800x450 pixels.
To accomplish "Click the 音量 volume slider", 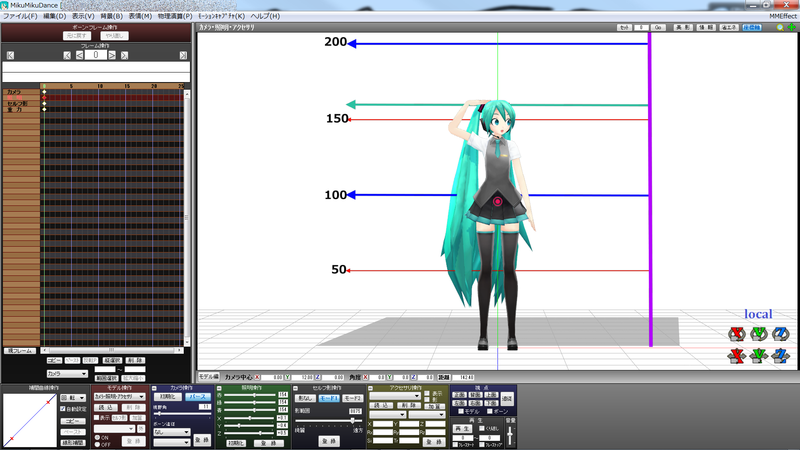I will (510, 435).
